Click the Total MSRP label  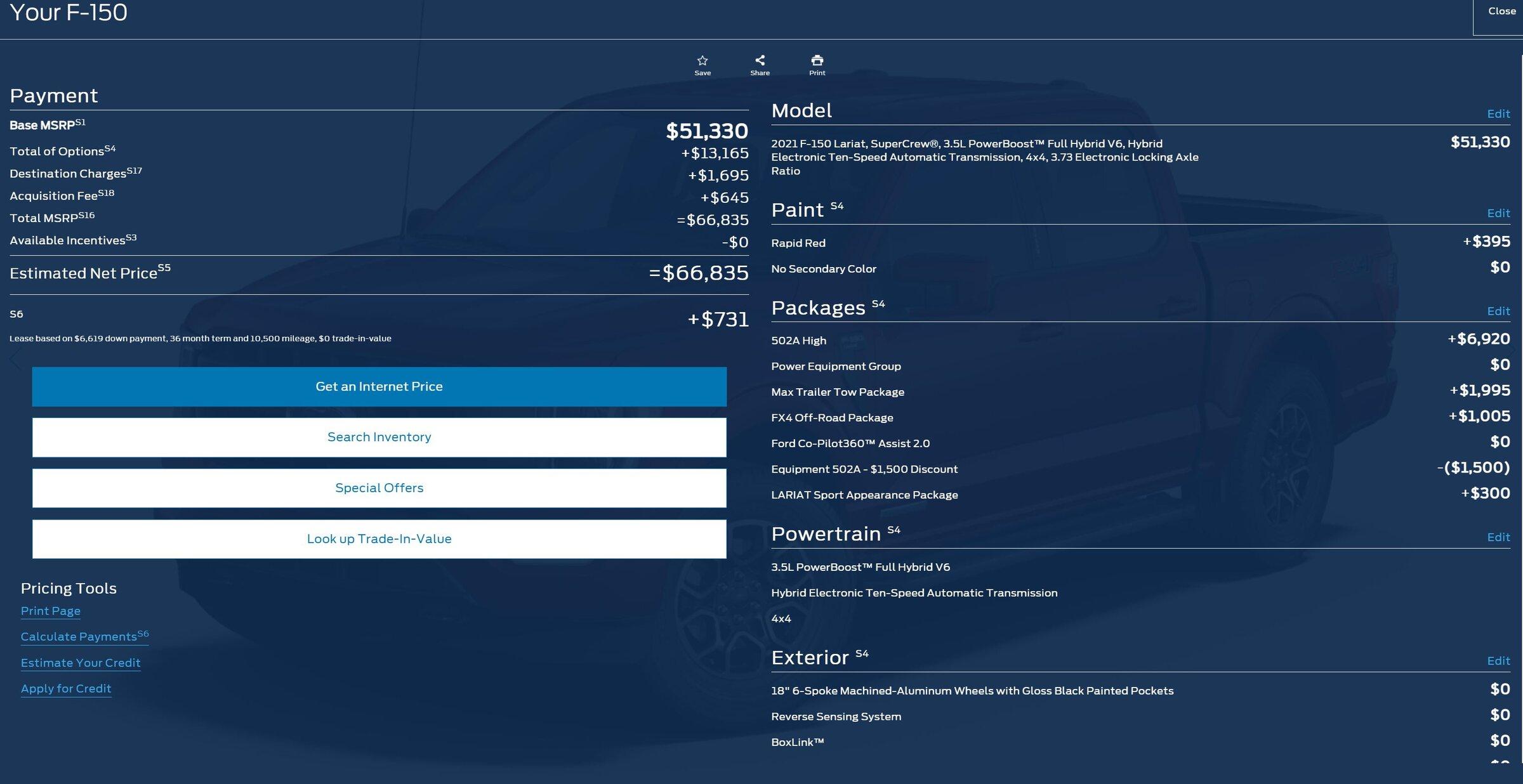52,218
